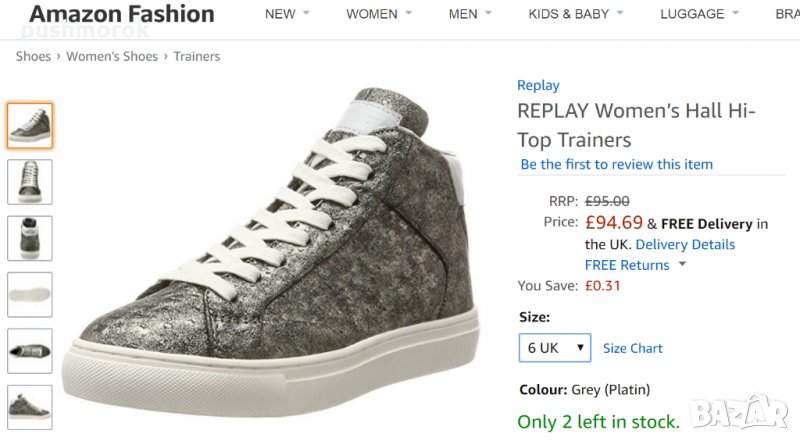Open the 6 UK size dropdown
Screen dimensions: 800x441
pyautogui.click(x=554, y=348)
